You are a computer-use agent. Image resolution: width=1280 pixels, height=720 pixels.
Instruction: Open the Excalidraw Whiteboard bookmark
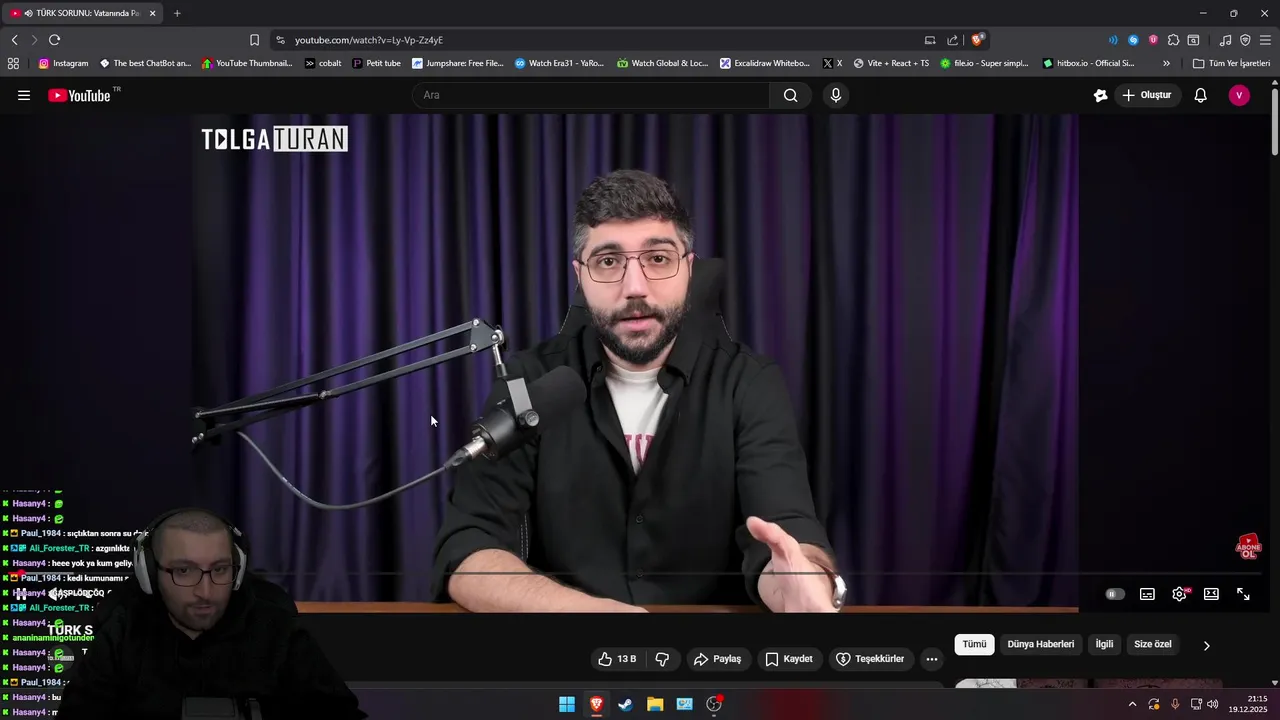(x=765, y=63)
